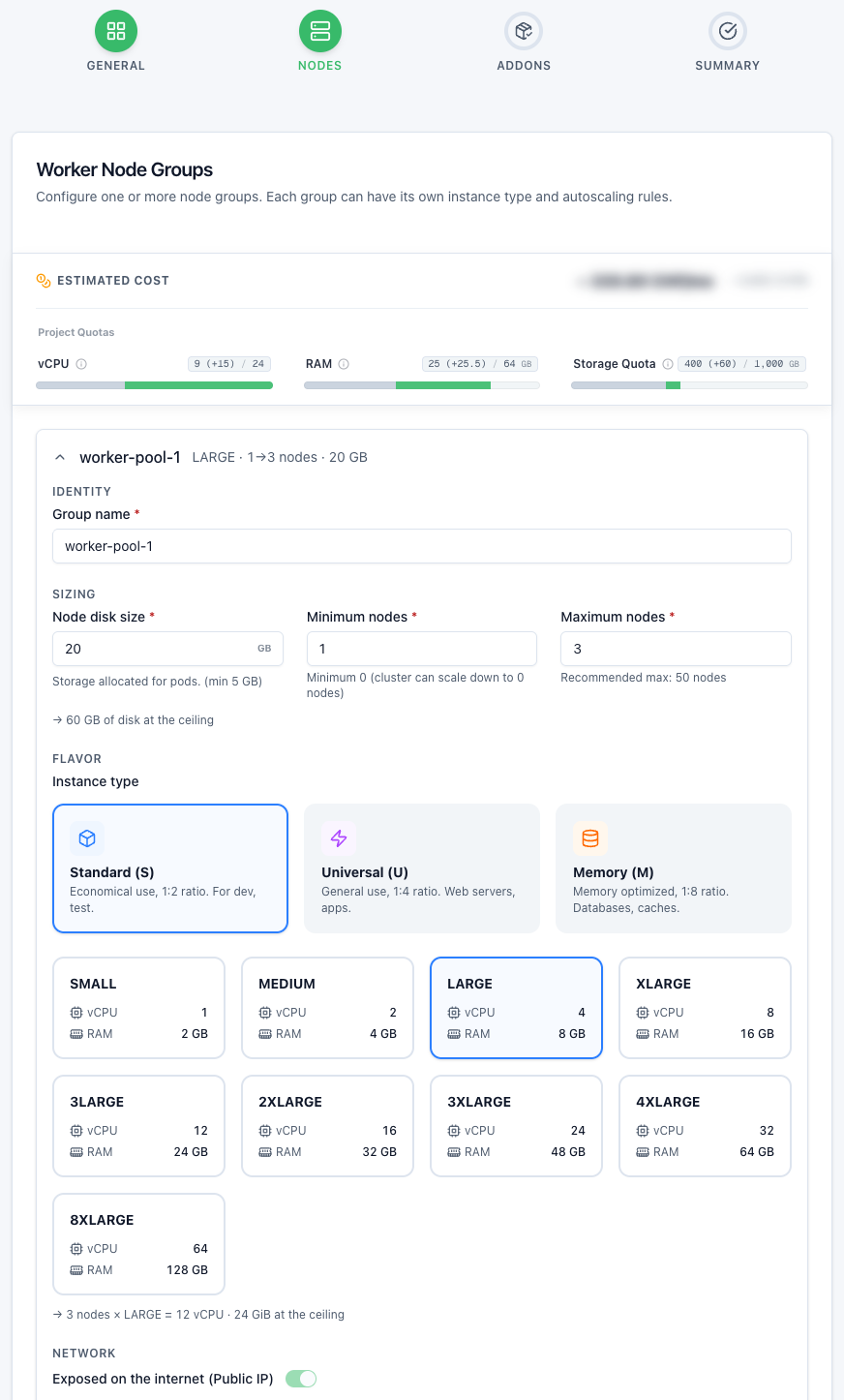The height and width of the screenshot is (1400, 844).
Task: Click the Universal (U) lightning icon
Action: [x=339, y=838]
